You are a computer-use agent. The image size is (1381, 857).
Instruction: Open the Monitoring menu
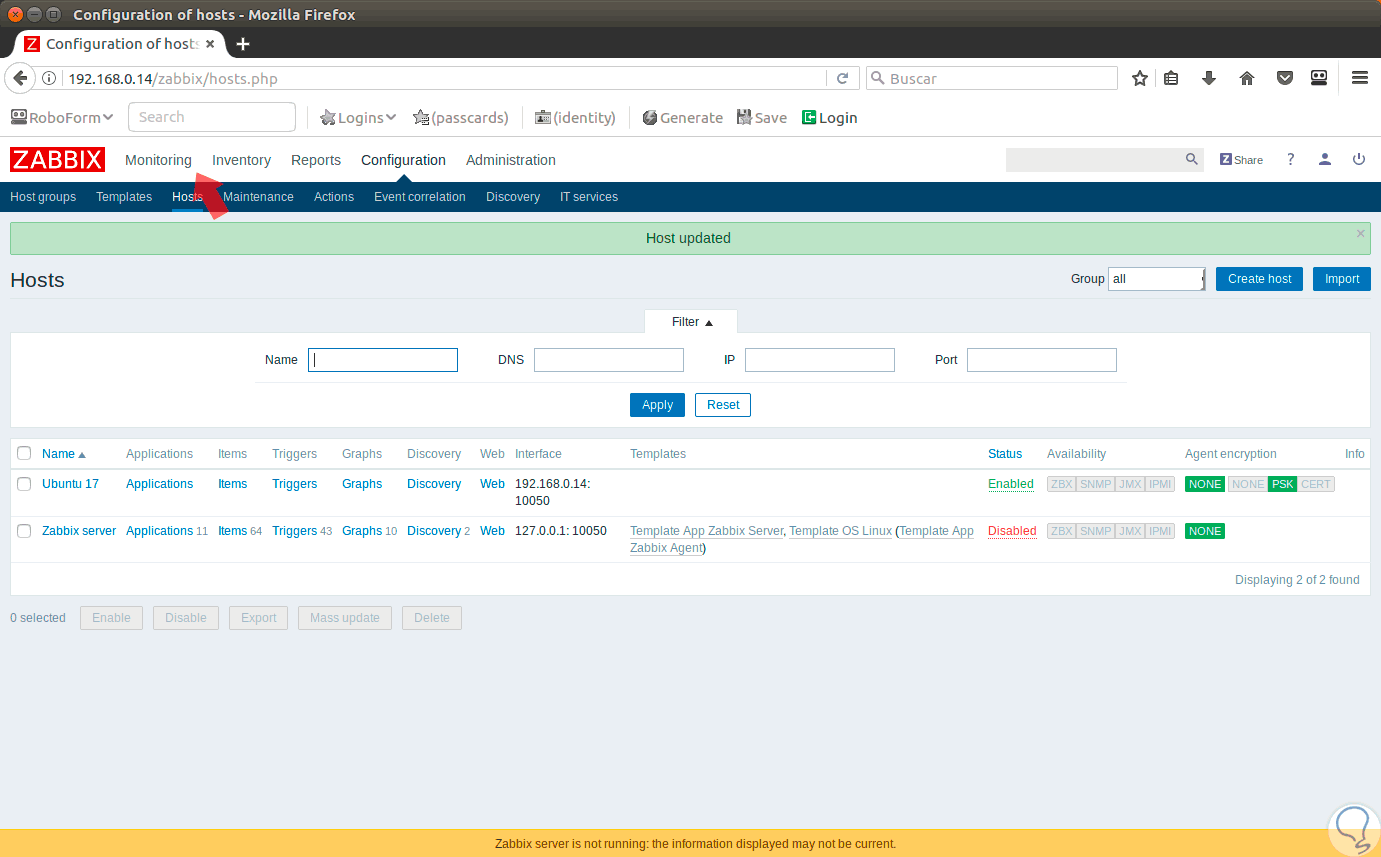(x=158, y=160)
